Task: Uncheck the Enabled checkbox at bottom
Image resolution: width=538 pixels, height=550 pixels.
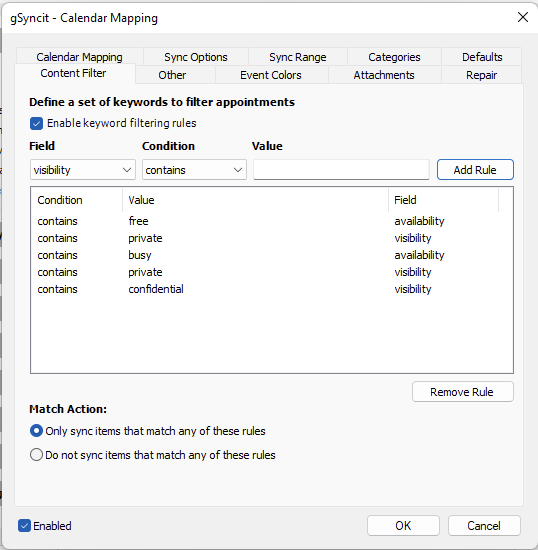Action: point(24,525)
